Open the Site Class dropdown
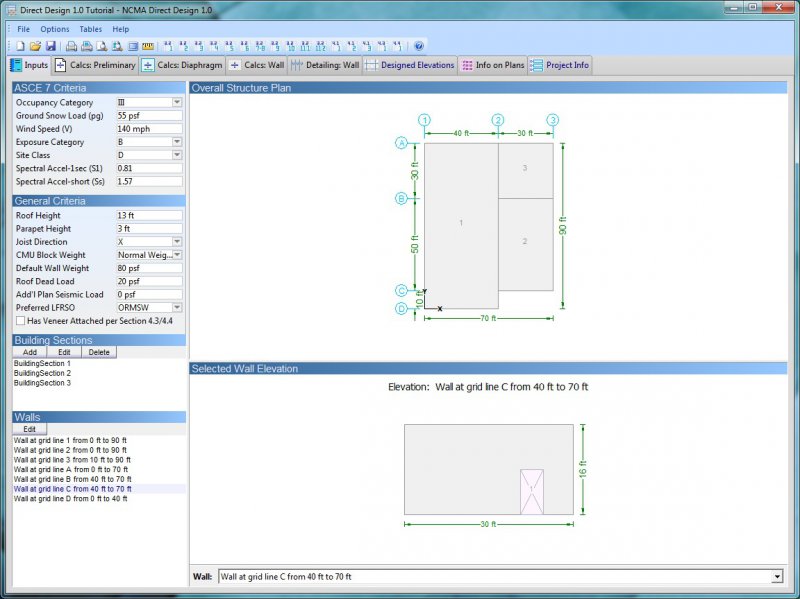This screenshot has height=599, width=800. coord(177,155)
